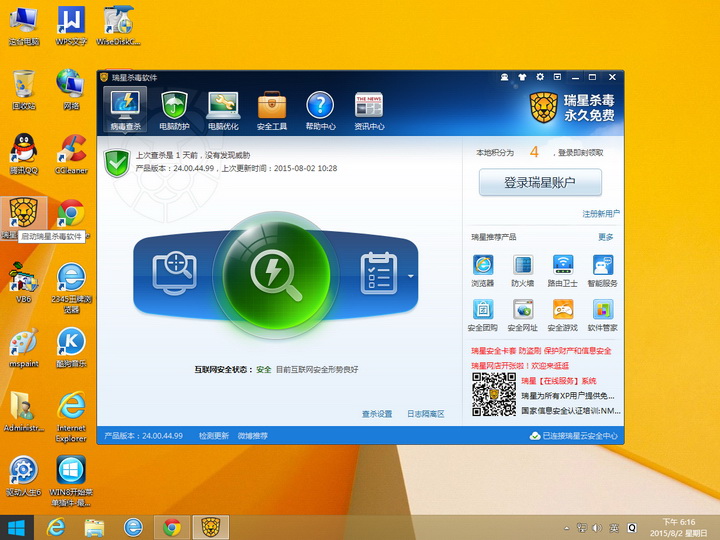Launch 路由卫士 router guard icon

click(562, 270)
